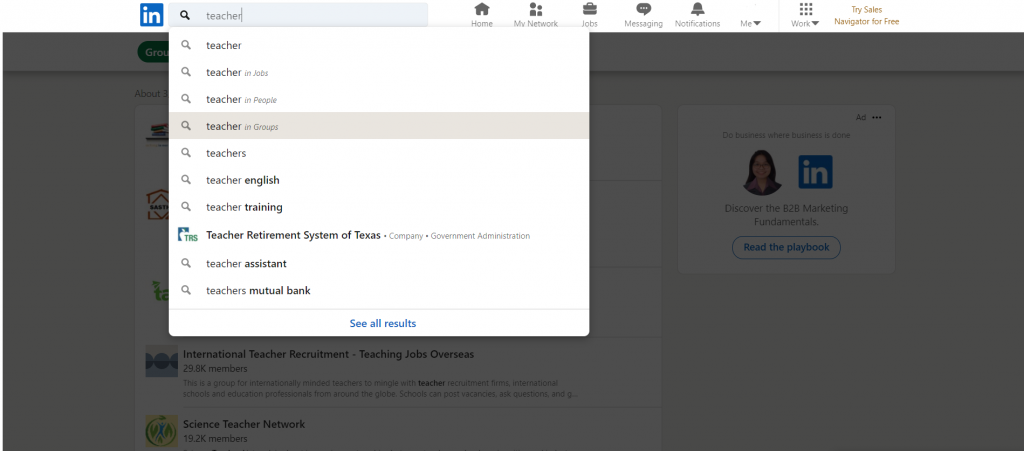Select 'teacher in People' suggestion
Screen dimensions: 1024x451
point(379,99)
